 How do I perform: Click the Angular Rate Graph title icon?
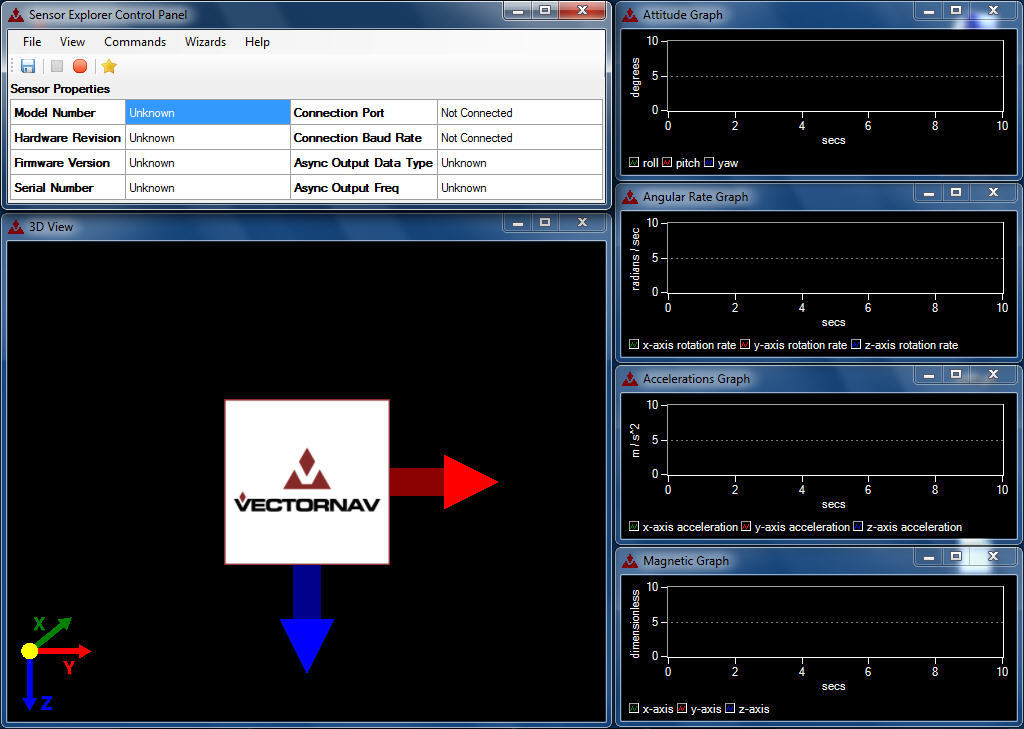630,197
